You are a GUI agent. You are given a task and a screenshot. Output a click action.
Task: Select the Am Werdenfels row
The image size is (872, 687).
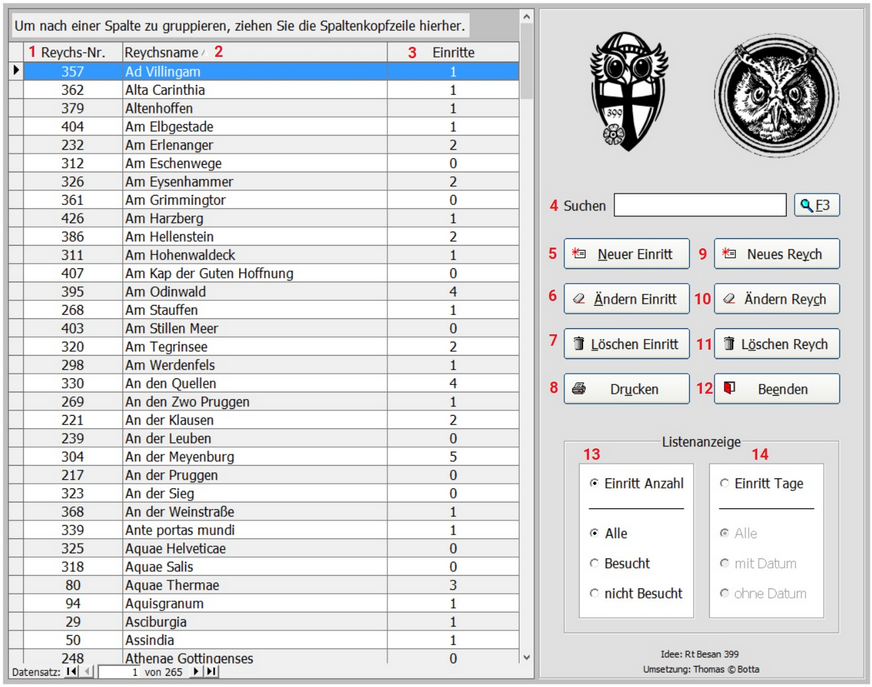(271, 365)
